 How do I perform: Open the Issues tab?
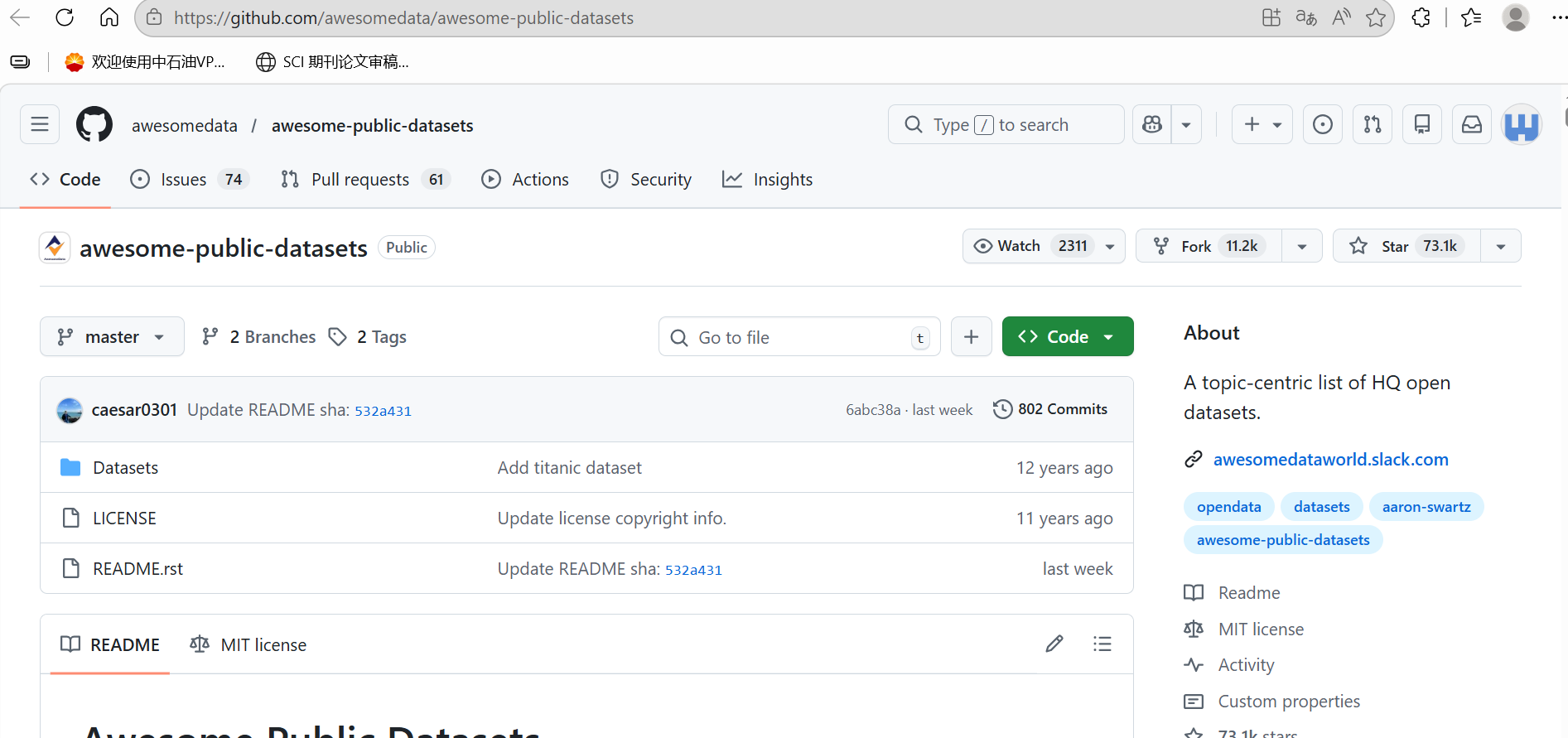(x=190, y=180)
